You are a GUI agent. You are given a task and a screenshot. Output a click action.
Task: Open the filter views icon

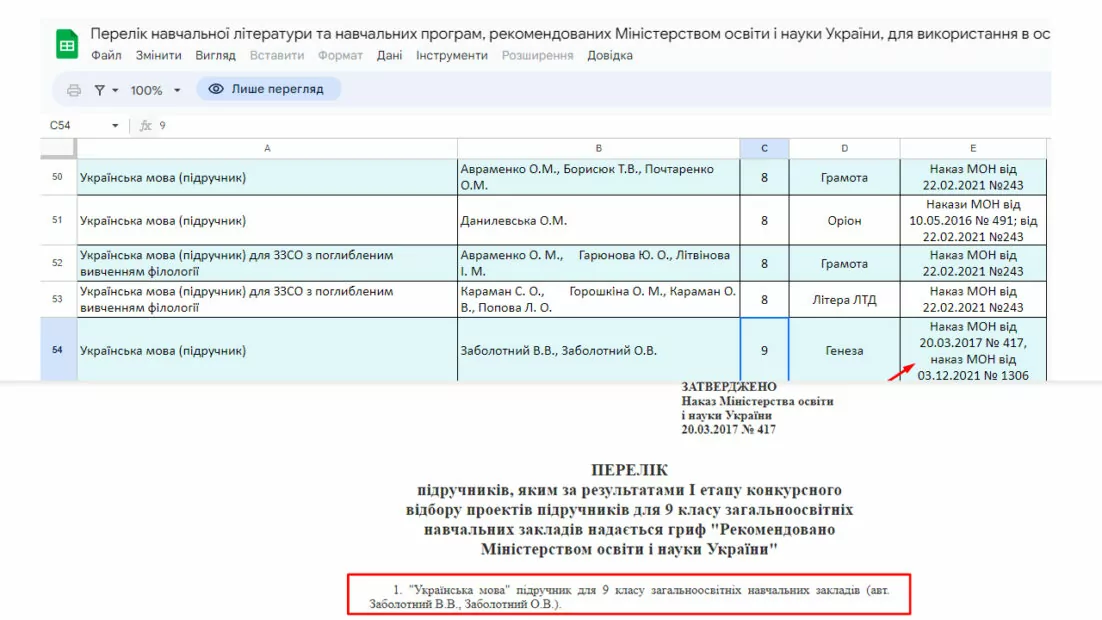[x=100, y=90]
